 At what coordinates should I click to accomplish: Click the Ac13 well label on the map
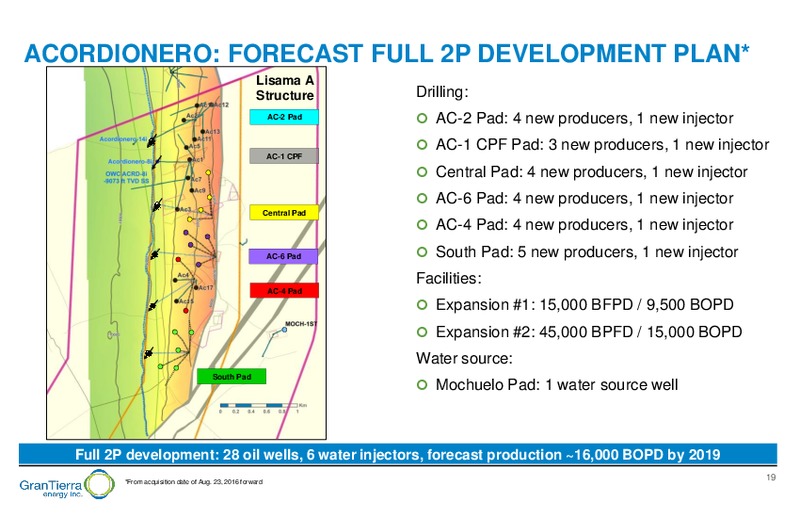212,132
